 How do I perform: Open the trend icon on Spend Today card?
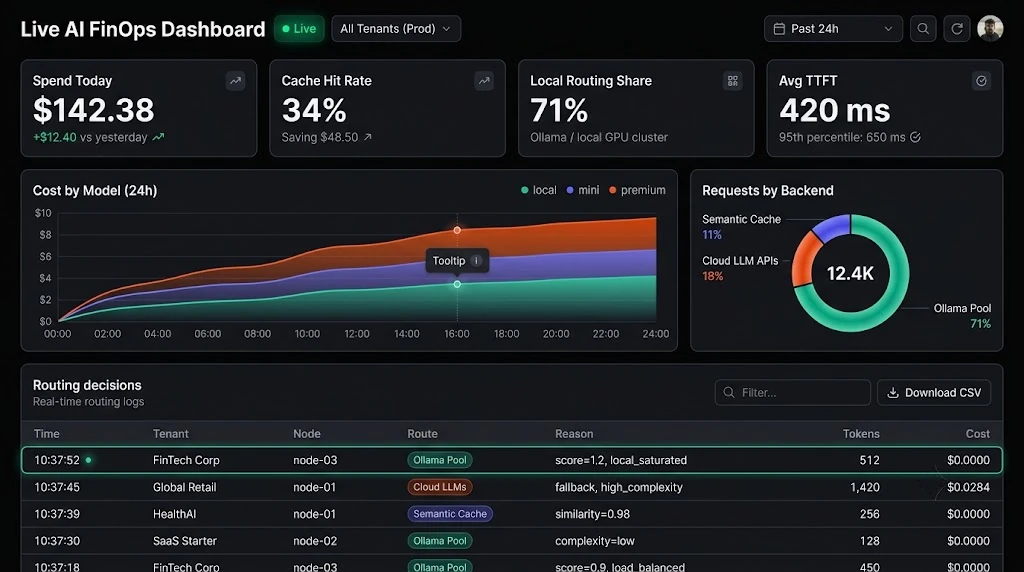pyautogui.click(x=235, y=81)
